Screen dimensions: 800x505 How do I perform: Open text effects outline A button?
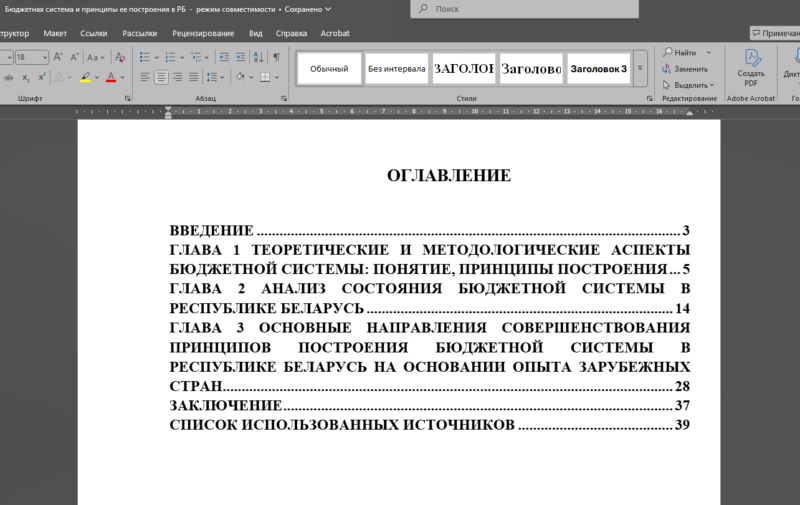pos(59,78)
